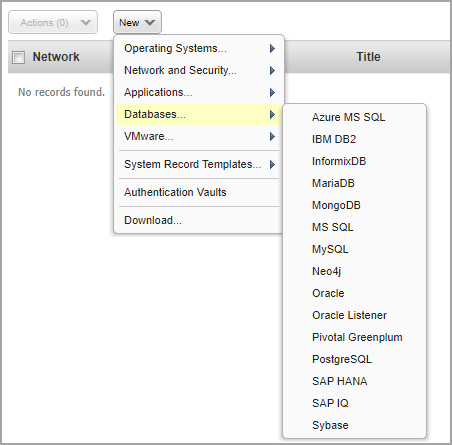Image resolution: width=452 pixels, height=445 pixels.
Task: Select PostgreSQL from the Databases submenu
Action: coord(354,359)
